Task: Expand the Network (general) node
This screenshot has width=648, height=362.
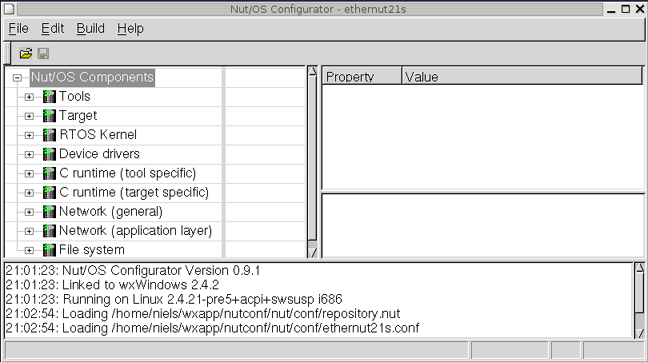Action: pyautogui.click(x=29, y=212)
